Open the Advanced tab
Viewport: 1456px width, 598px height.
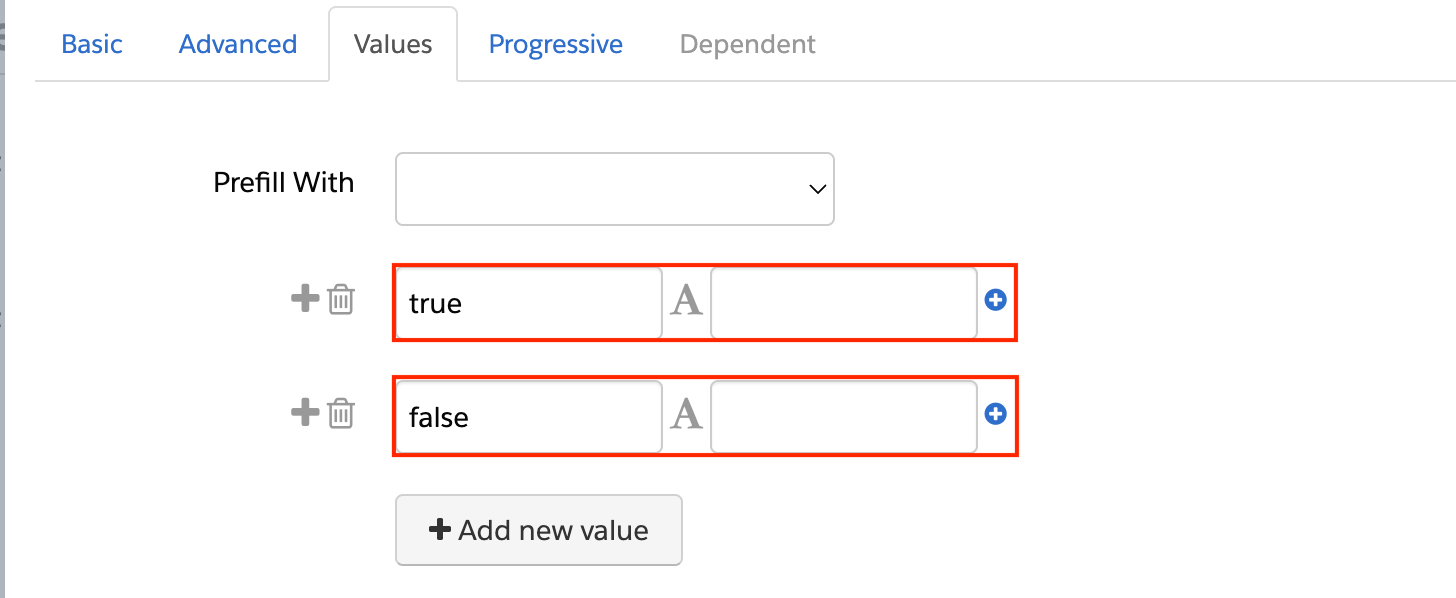pyautogui.click(x=237, y=44)
